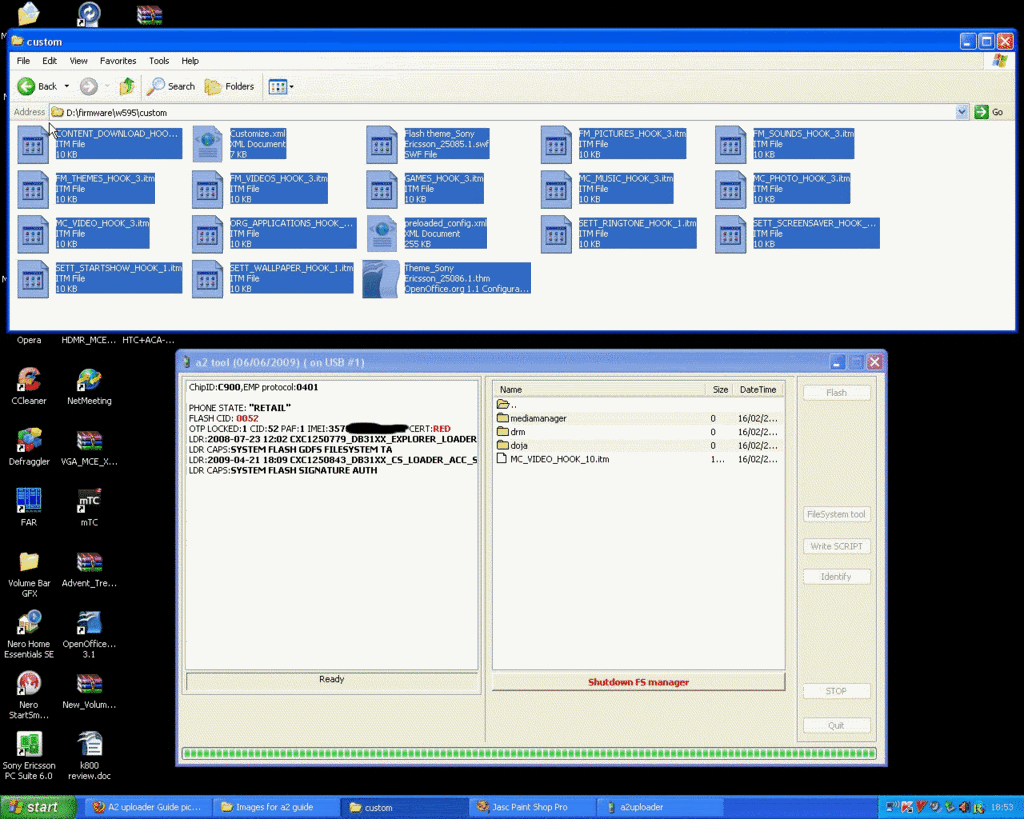Toggle the Folders pane button
Viewport: 1024px width, 819px height.
tap(229, 87)
